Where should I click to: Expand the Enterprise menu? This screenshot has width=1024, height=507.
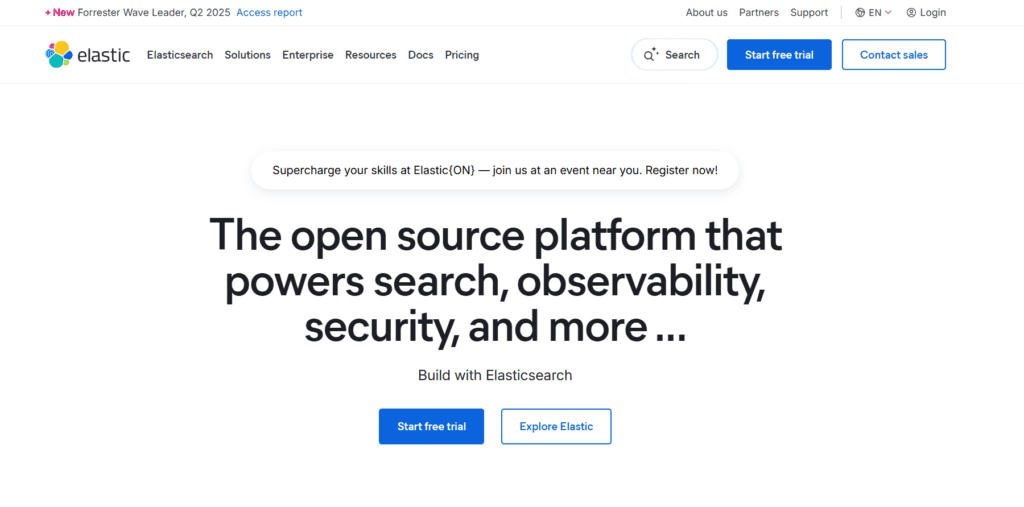pos(308,55)
